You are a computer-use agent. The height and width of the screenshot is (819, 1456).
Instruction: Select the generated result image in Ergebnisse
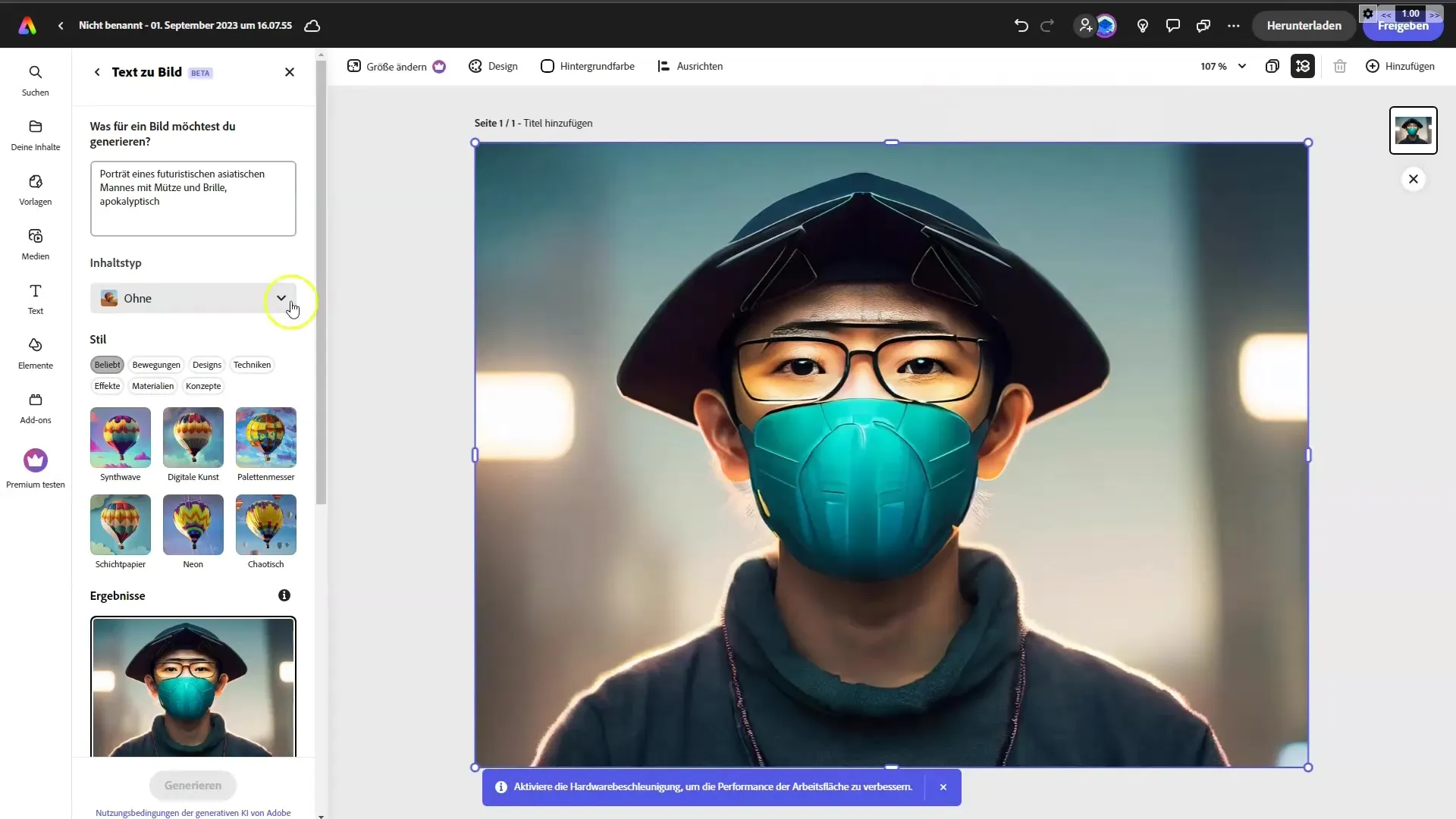click(193, 687)
